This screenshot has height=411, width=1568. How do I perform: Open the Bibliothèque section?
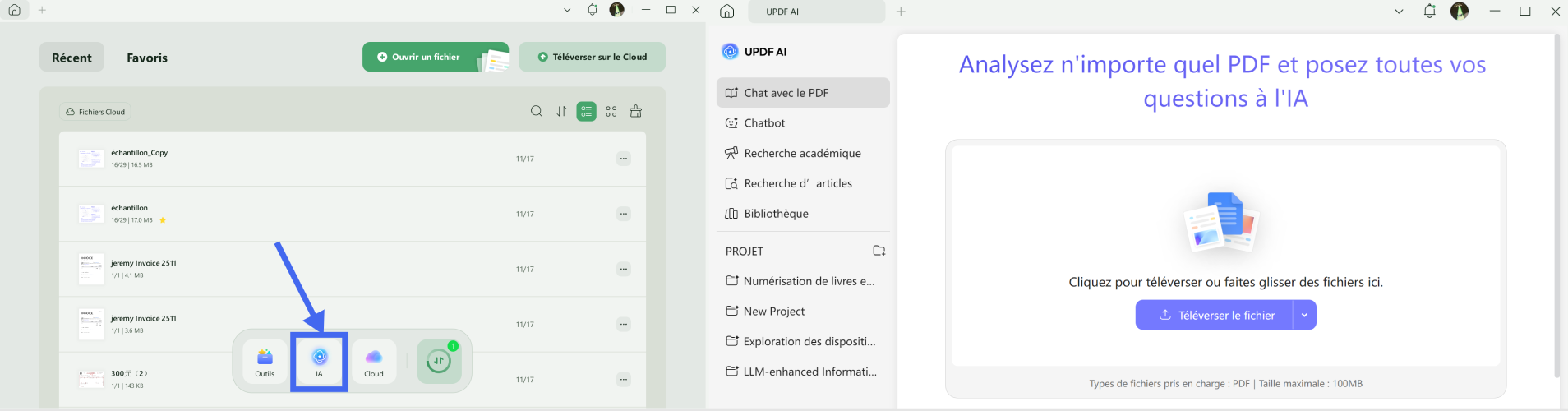point(803,214)
